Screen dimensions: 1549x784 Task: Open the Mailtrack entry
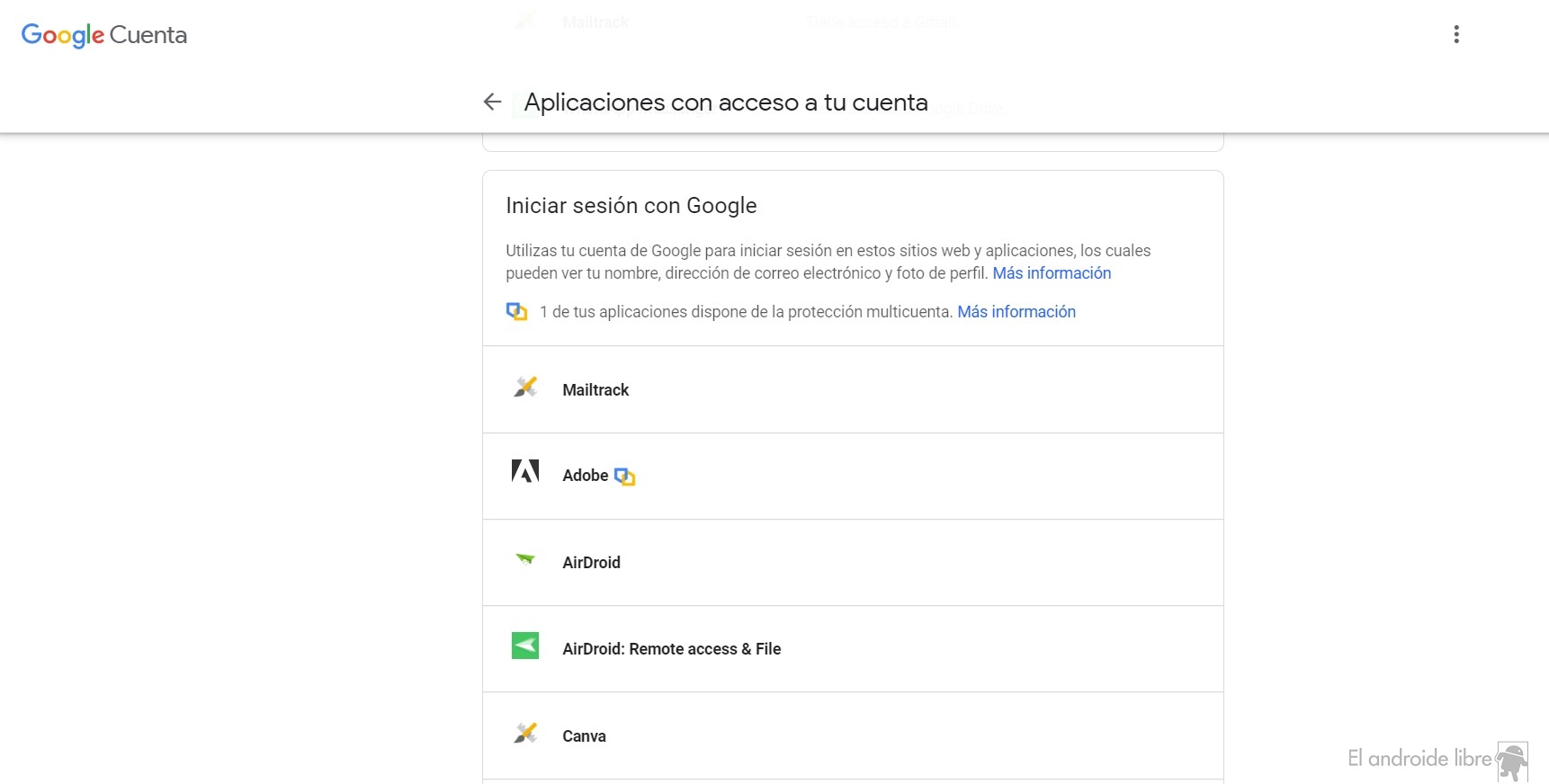(x=853, y=389)
